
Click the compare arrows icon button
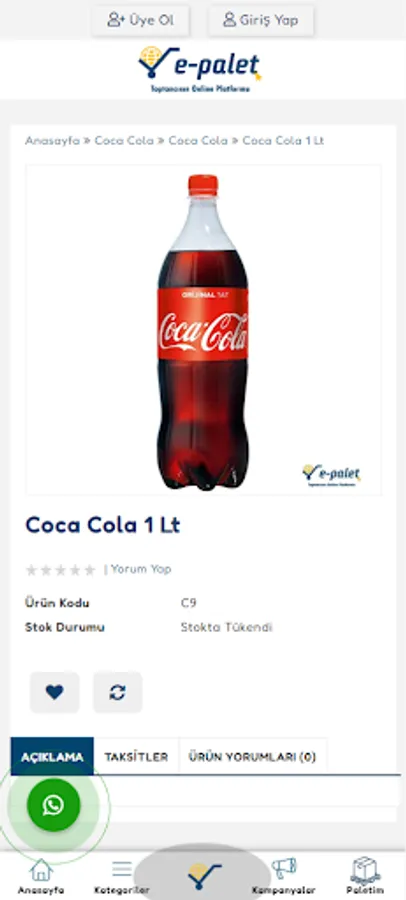[118, 692]
